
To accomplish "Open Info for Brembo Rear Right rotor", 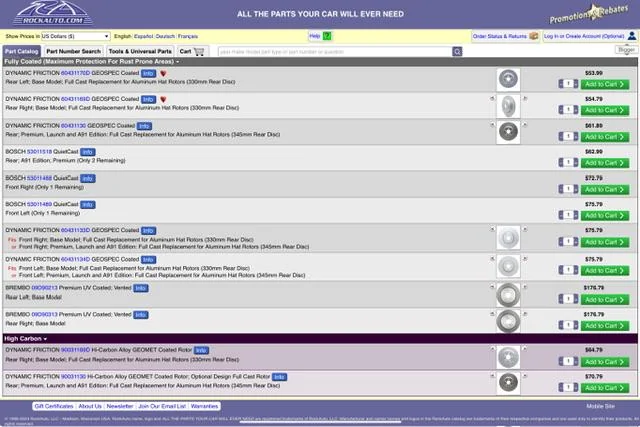I will 140,315.
